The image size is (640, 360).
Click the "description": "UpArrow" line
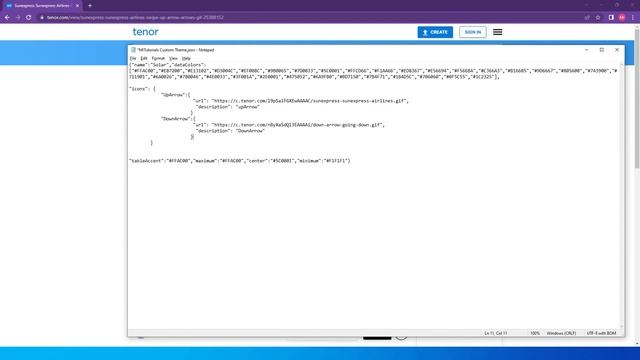pos(228,107)
